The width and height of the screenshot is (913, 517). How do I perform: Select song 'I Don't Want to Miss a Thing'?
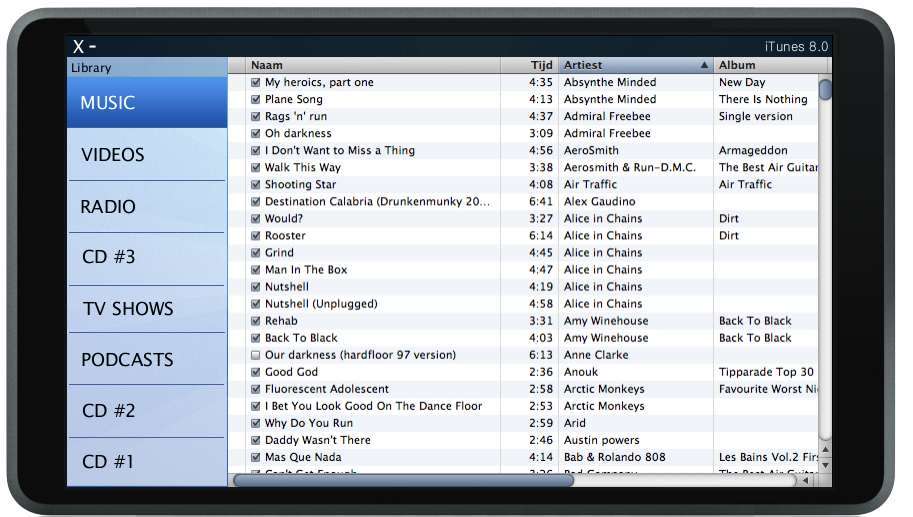pos(340,150)
